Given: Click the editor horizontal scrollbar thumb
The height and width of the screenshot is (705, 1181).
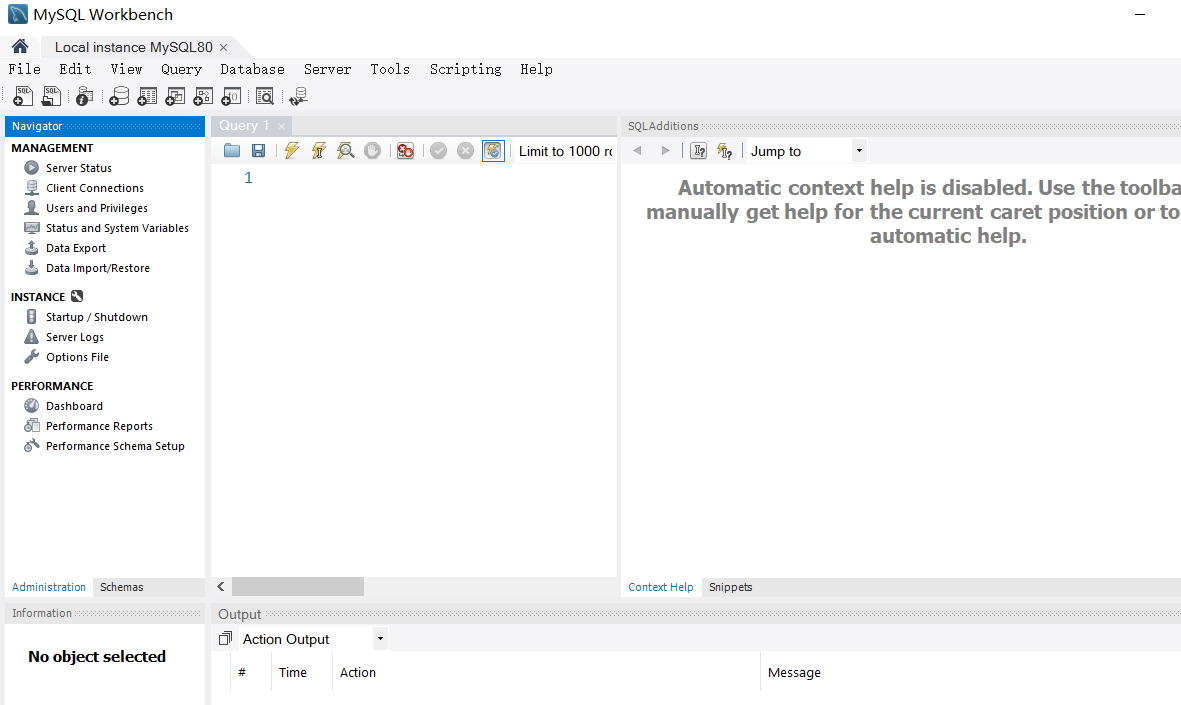Looking at the screenshot, I should point(298,587).
